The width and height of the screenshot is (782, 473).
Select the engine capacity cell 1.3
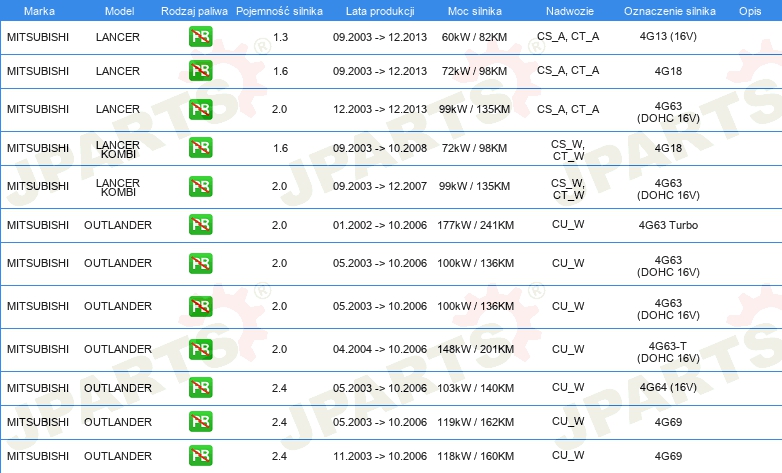280,37
